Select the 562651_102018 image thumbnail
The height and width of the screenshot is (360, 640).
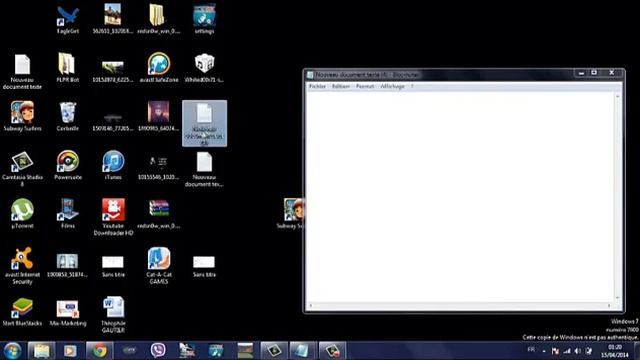tap(113, 20)
